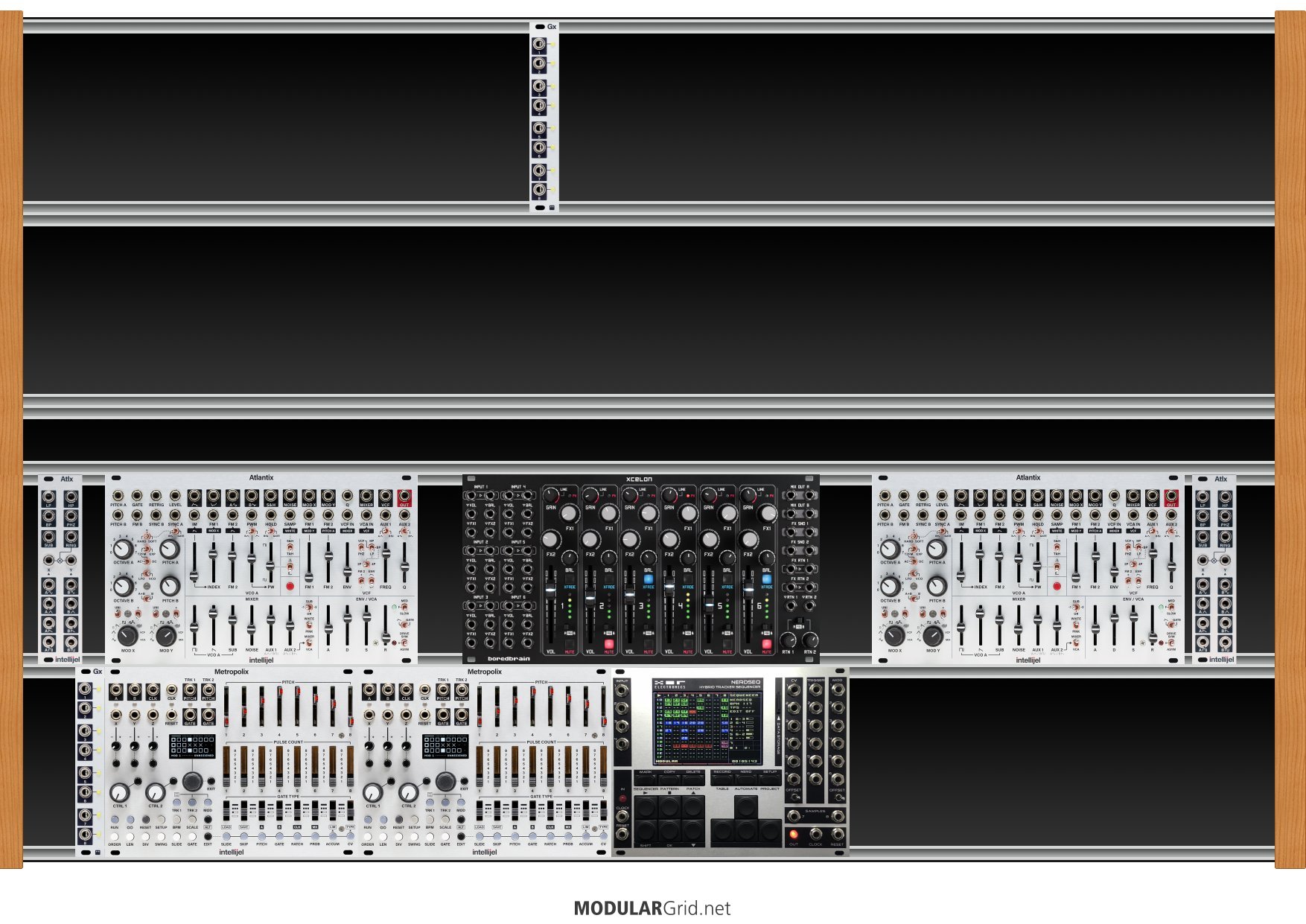Click the red manual button on the right Atlantix
The height and width of the screenshot is (924, 1306).
click(x=1057, y=587)
